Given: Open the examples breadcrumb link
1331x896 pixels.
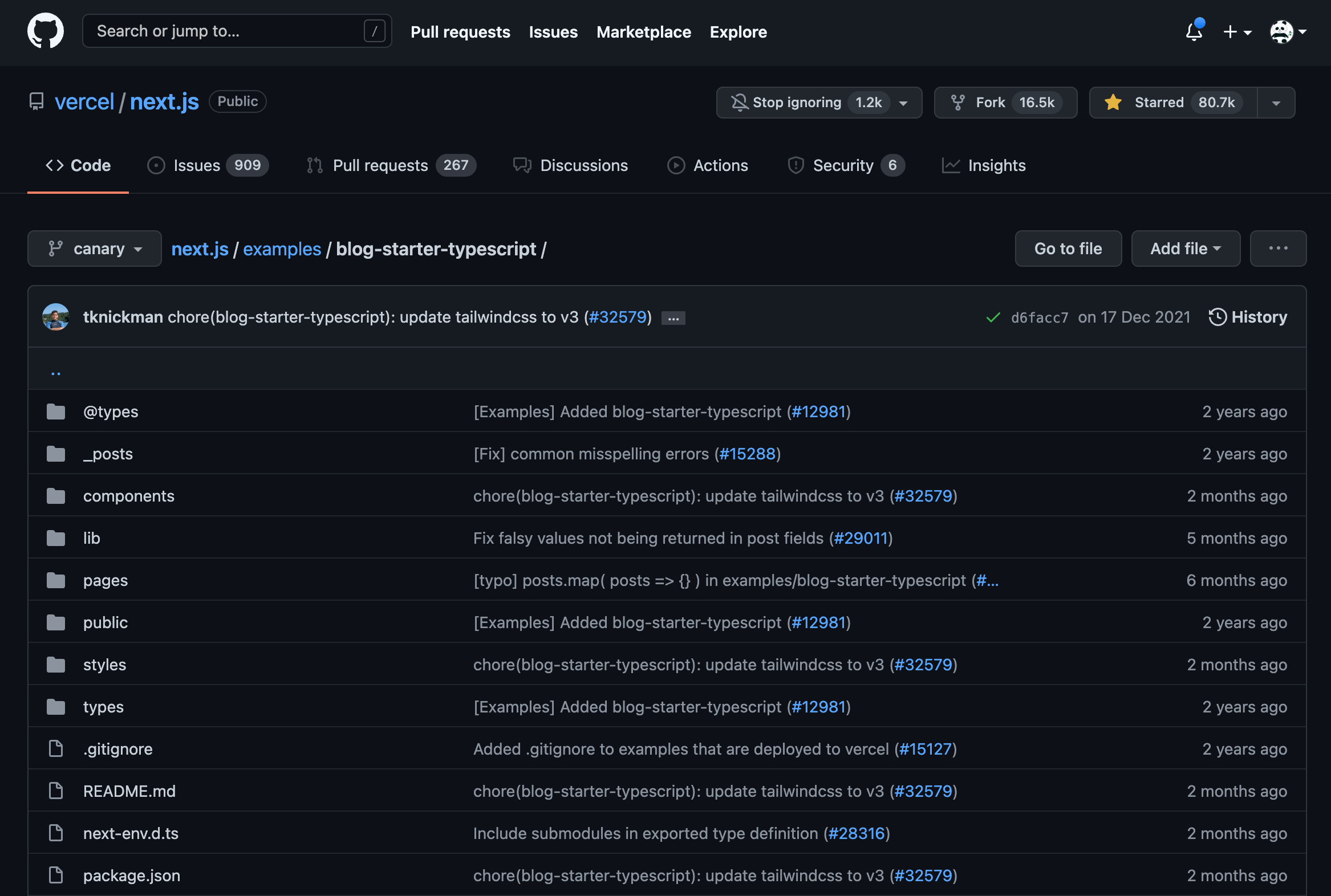Looking at the screenshot, I should (x=282, y=249).
